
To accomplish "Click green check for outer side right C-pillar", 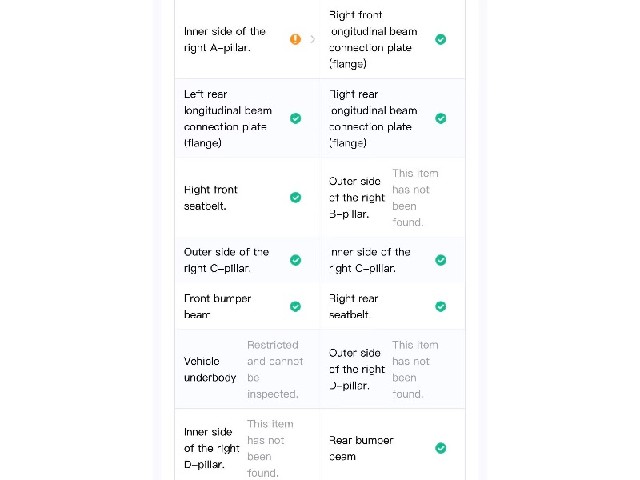I will [x=296, y=260].
